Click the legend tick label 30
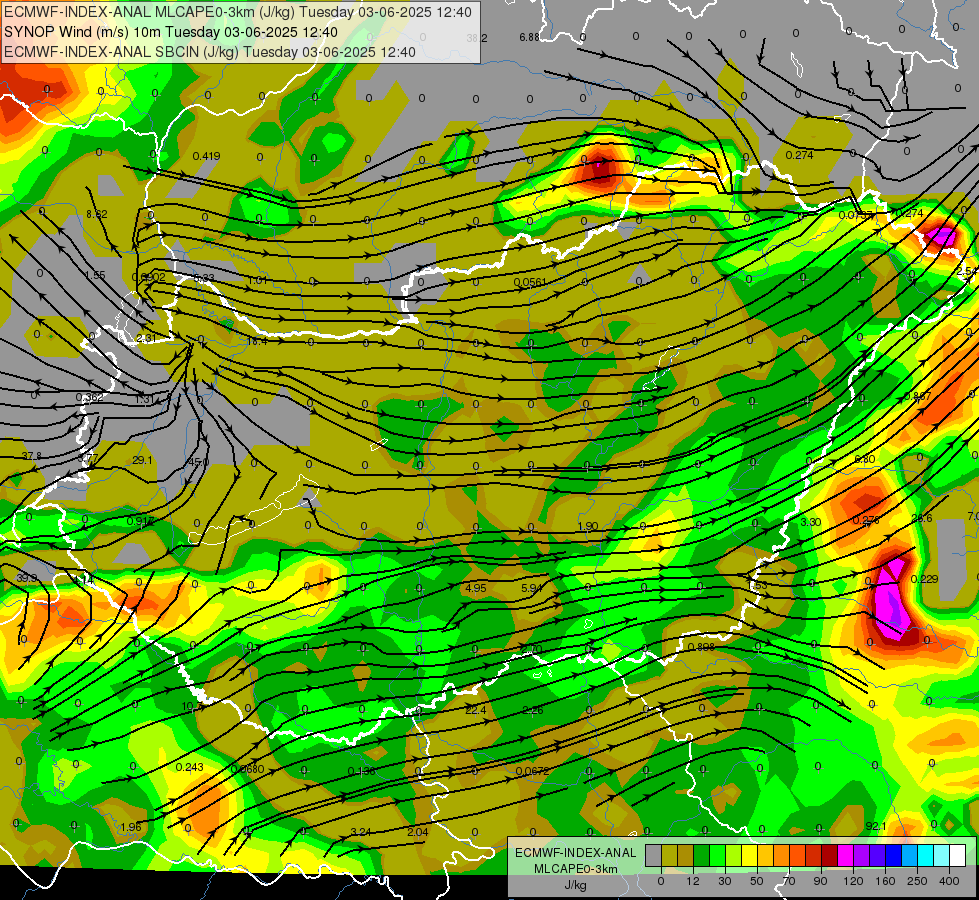 [725, 881]
